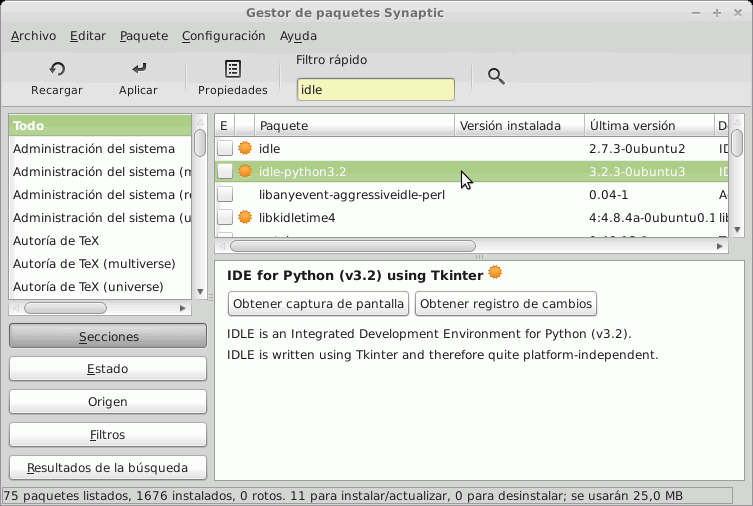This screenshot has width=753, height=506.
Task: Mark the idle package checkbox
Action: [225, 148]
